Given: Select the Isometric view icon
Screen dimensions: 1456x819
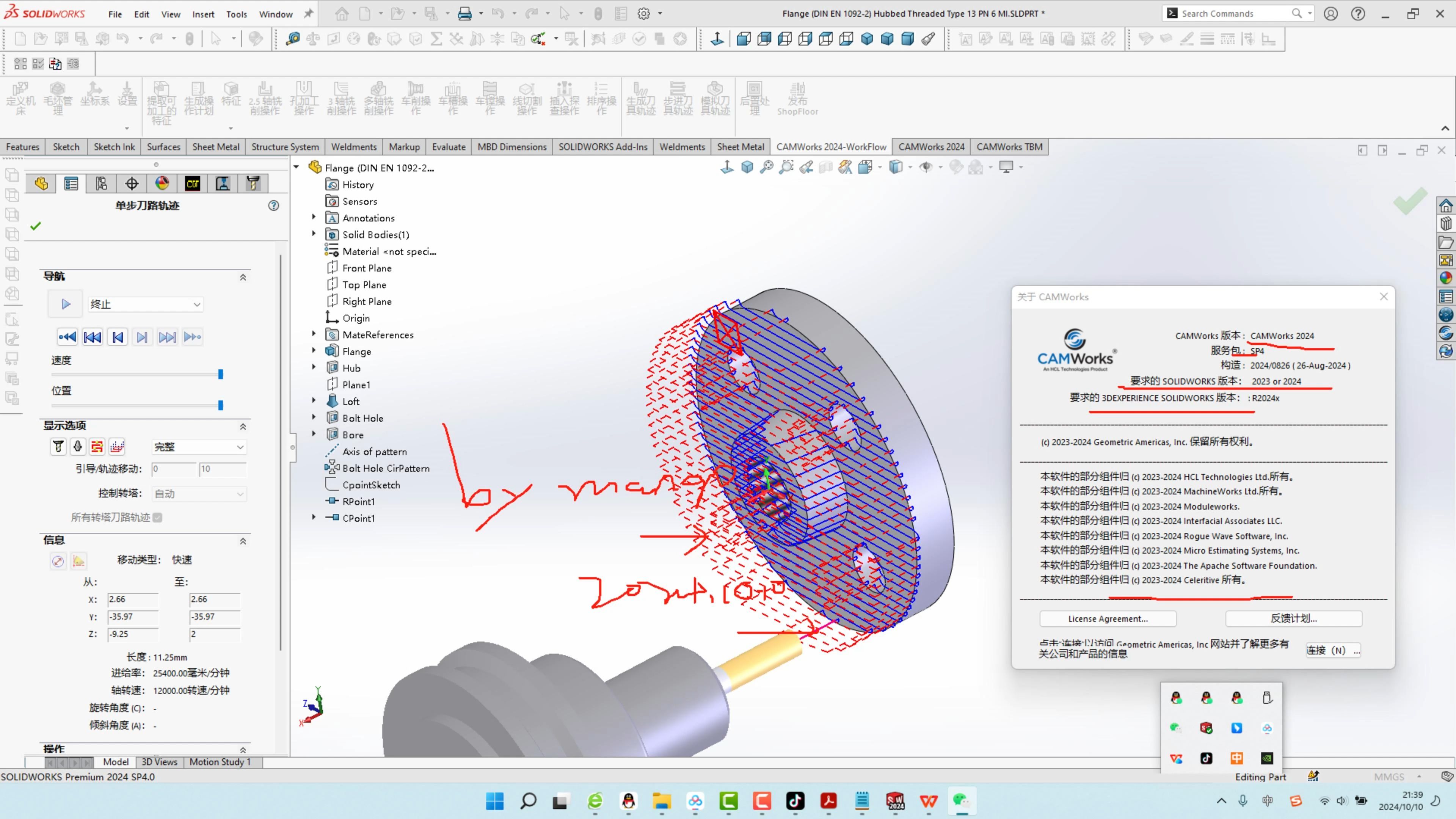Looking at the screenshot, I should click(867, 39).
